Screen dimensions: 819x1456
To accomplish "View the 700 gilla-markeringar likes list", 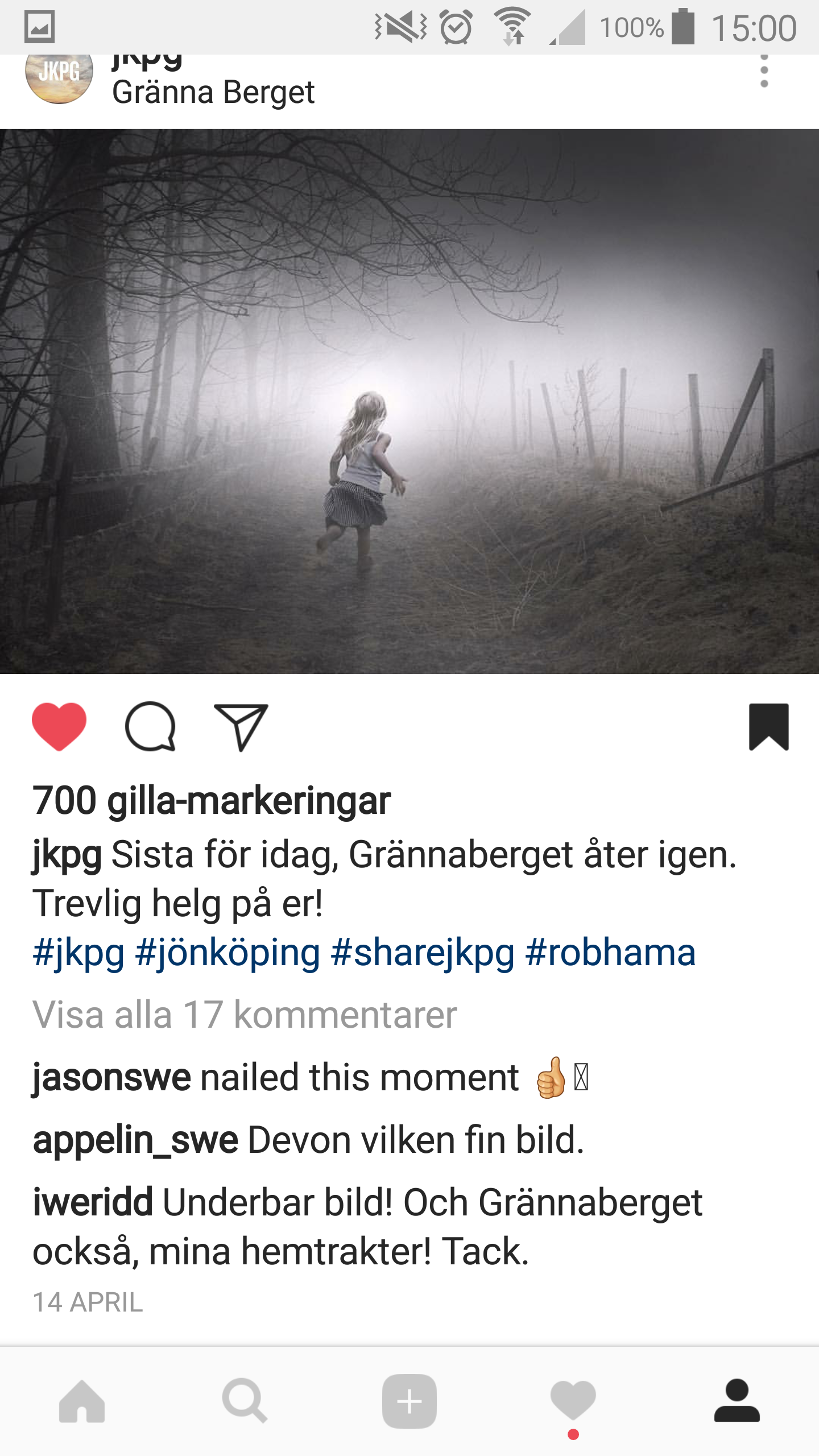I will coord(212,801).
